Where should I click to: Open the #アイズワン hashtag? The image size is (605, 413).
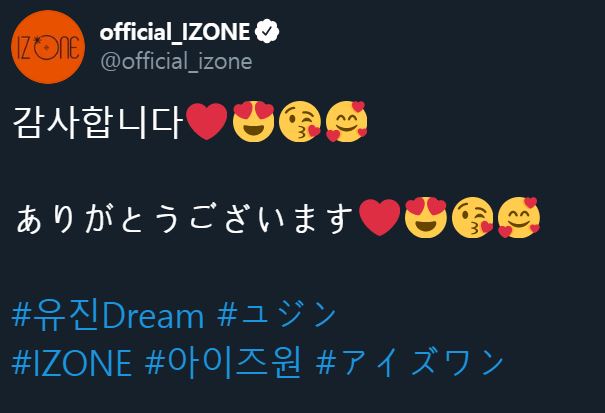[x=410, y=362]
